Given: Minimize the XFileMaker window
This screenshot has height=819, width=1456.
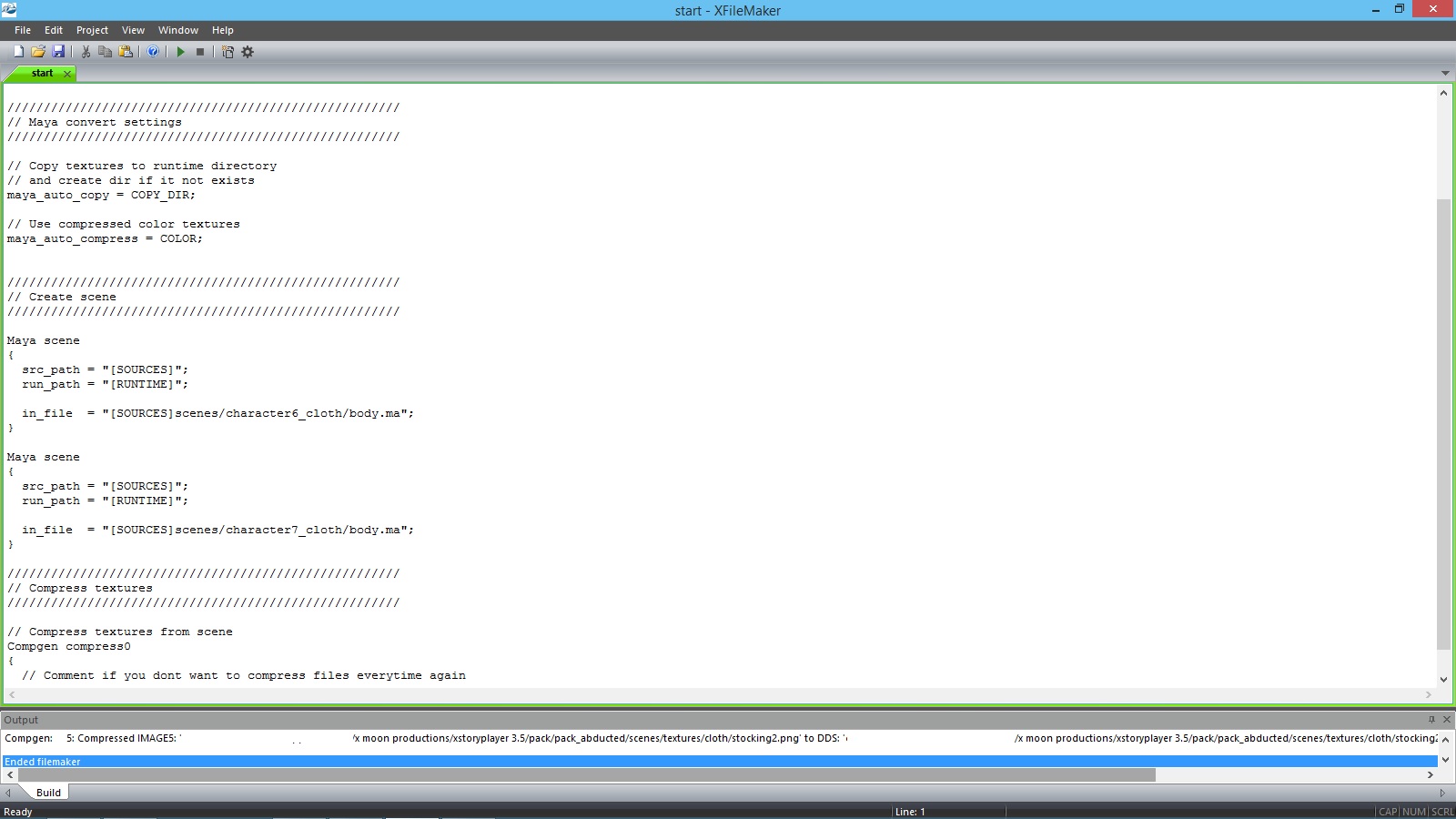Looking at the screenshot, I should 1375,10.
